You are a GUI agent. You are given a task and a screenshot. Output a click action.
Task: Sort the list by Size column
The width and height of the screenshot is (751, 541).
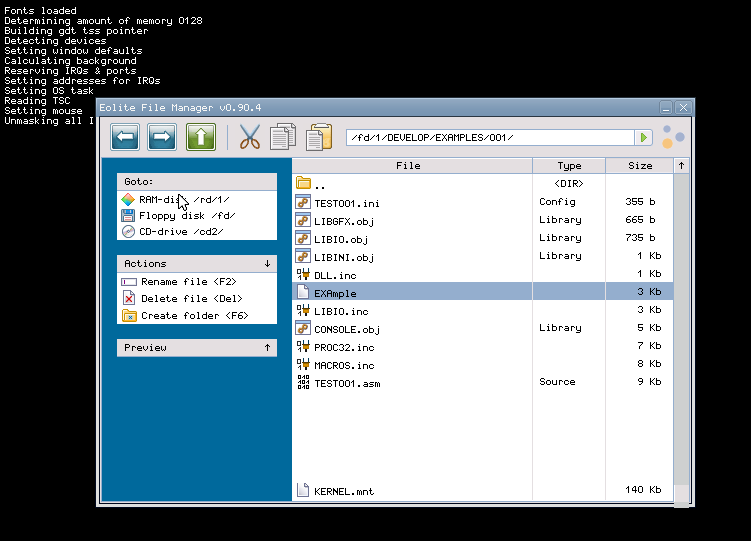coord(640,166)
